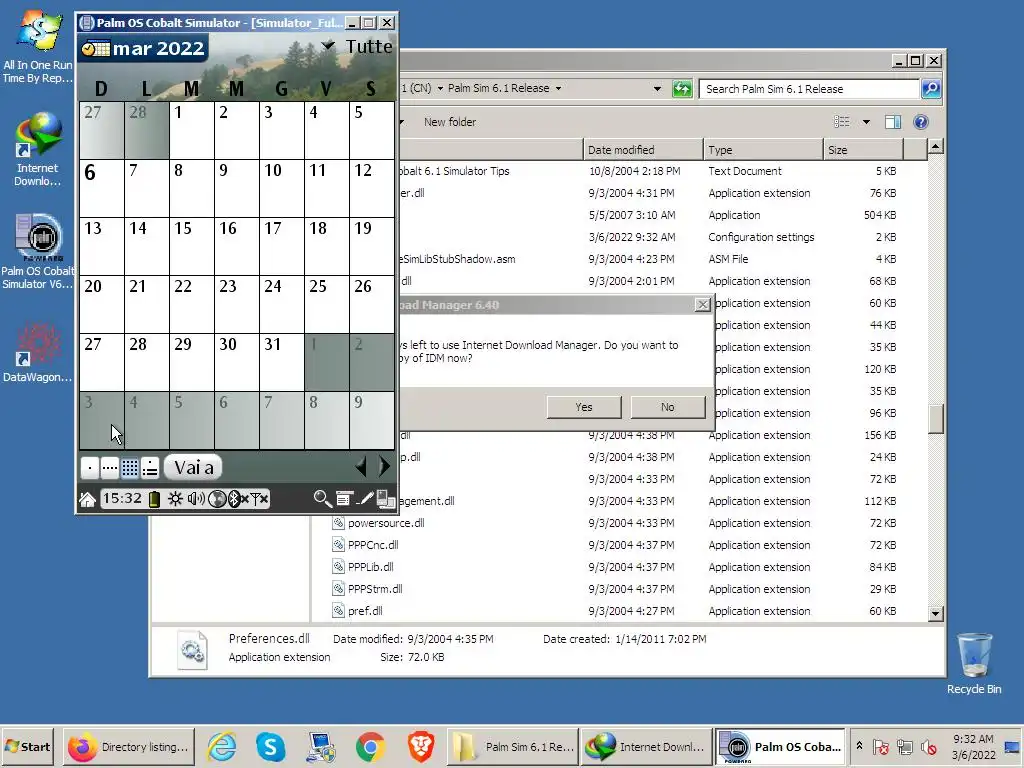This screenshot has height=768, width=1024.
Task: Tap the globe network icon in status bar
Action: coord(217,500)
